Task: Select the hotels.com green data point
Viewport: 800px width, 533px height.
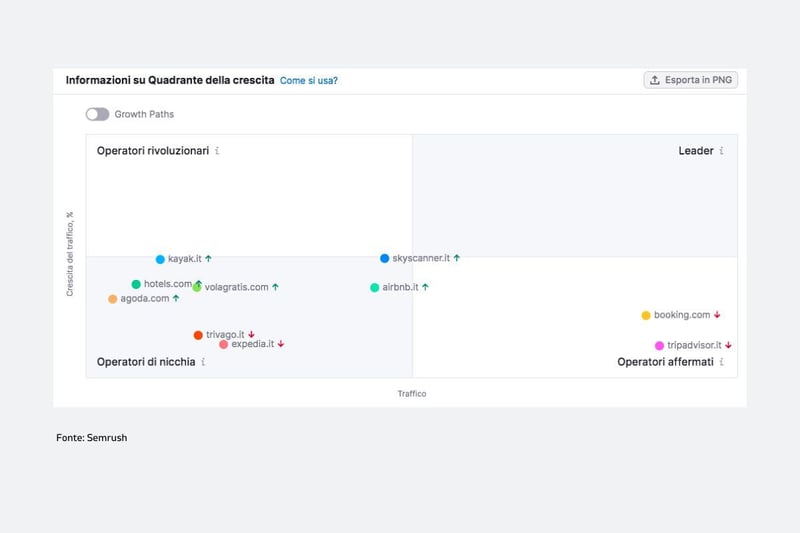Action: click(136, 284)
